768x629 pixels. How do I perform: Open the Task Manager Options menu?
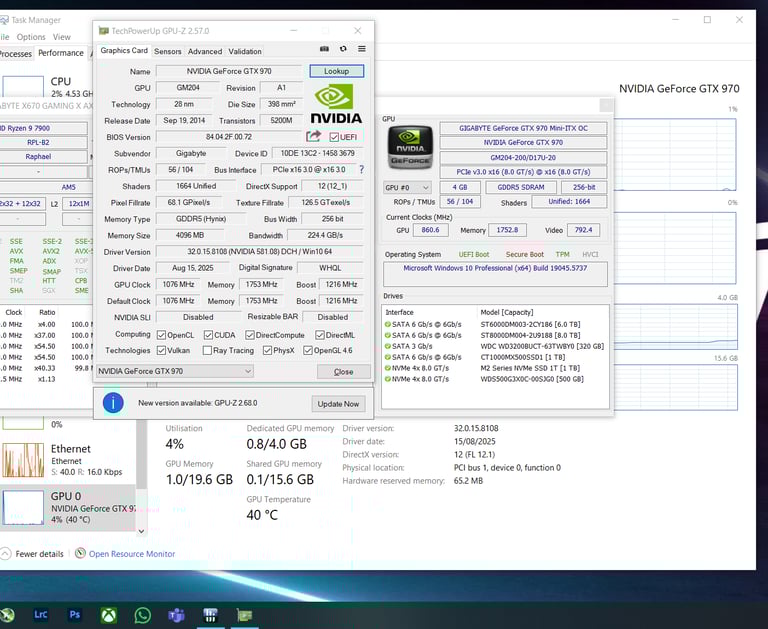pyautogui.click(x=31, y=37)
